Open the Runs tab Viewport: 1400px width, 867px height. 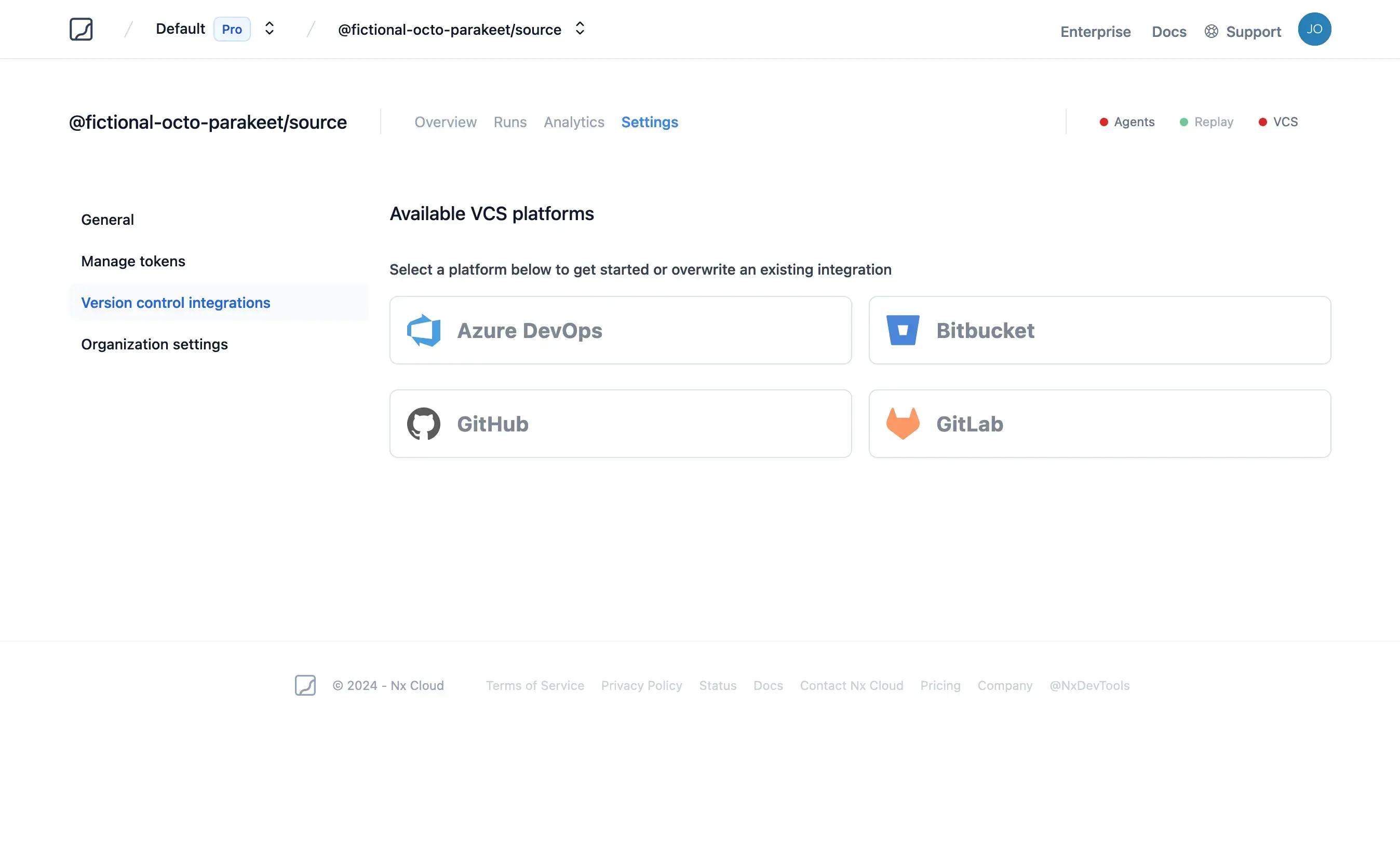(509, 121)
